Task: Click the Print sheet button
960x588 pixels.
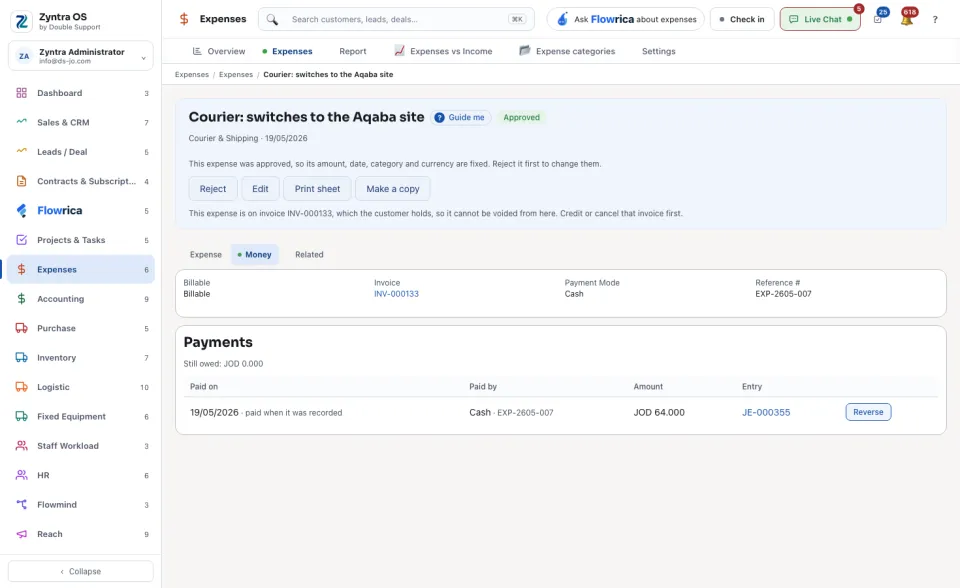Action: (317, 189)
